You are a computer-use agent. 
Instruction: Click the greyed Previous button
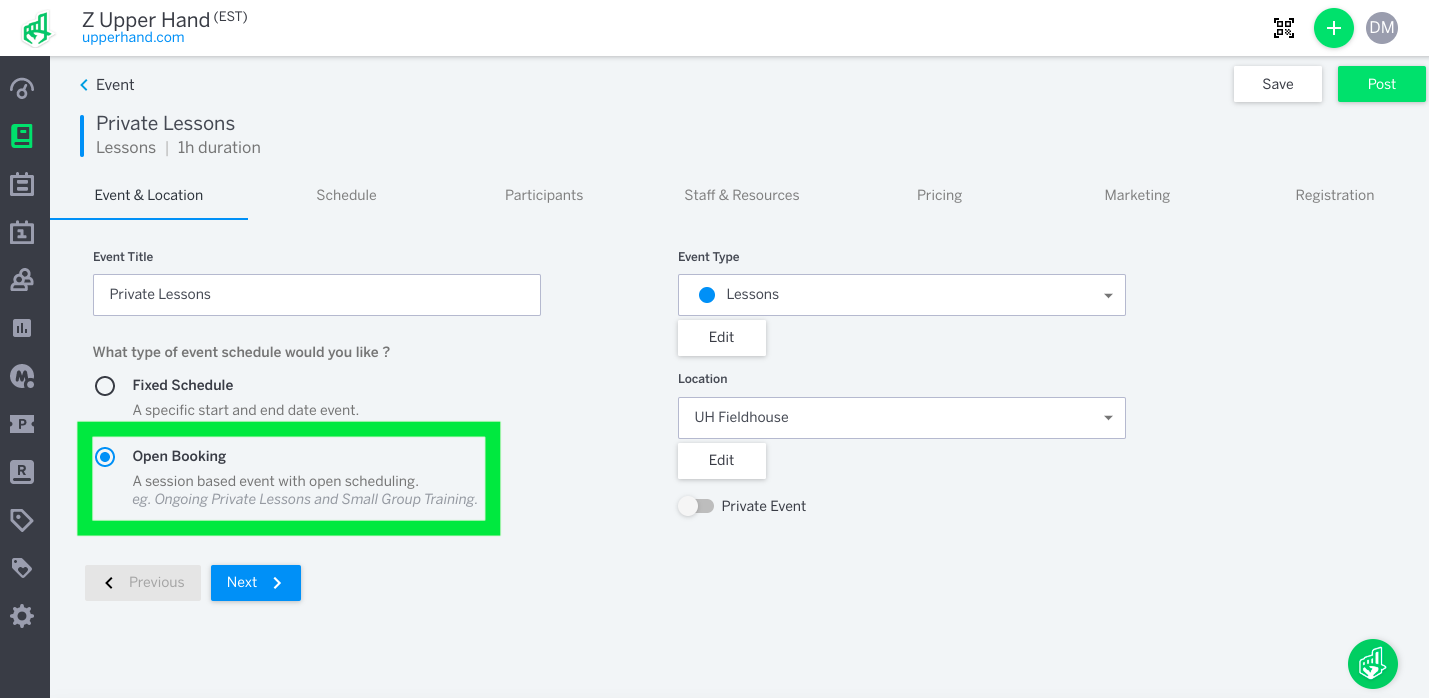pos(143,583)
